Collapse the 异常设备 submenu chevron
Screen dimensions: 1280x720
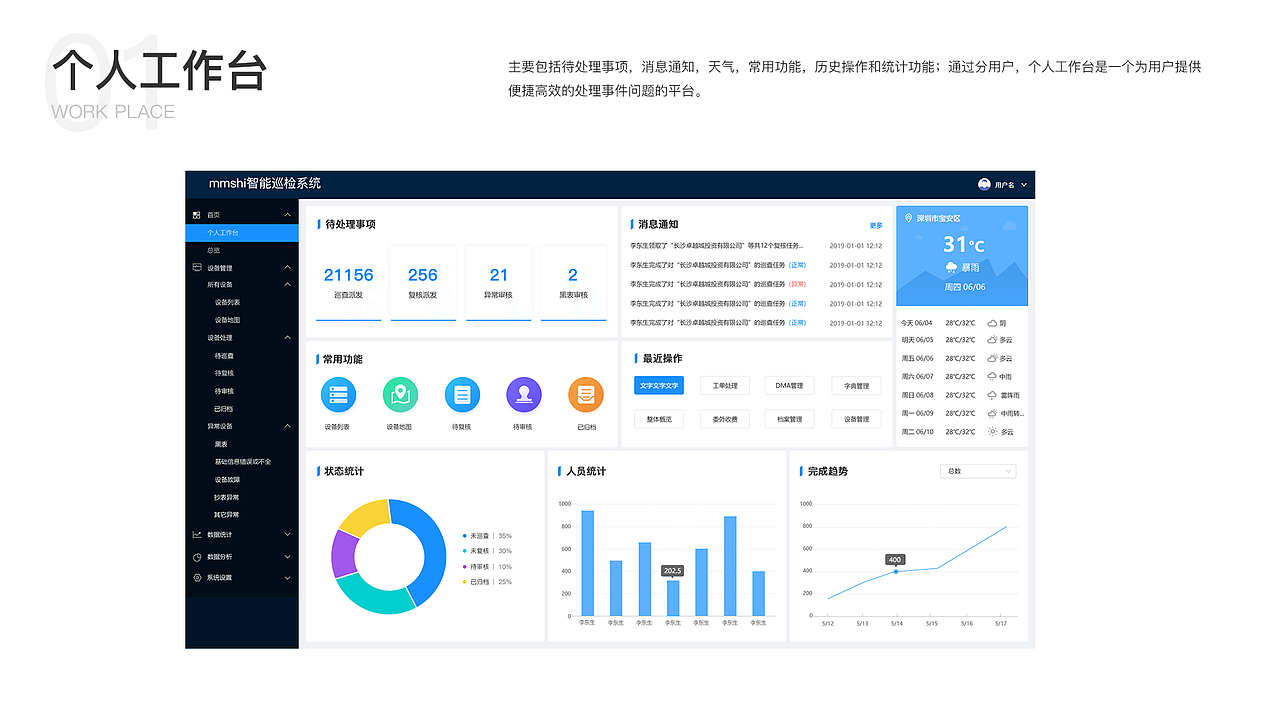(288, 426)
